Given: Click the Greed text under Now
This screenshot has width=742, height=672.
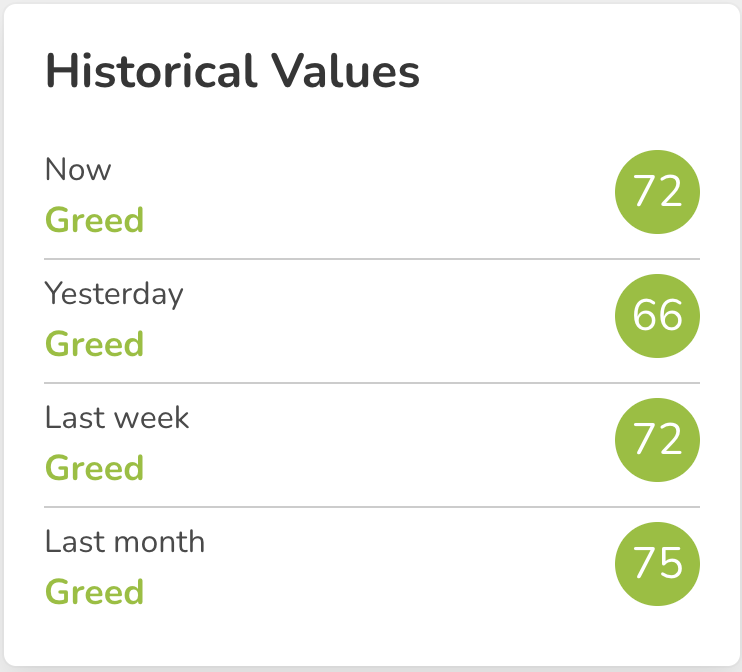Looking at the screenshot, I should 94,220.
